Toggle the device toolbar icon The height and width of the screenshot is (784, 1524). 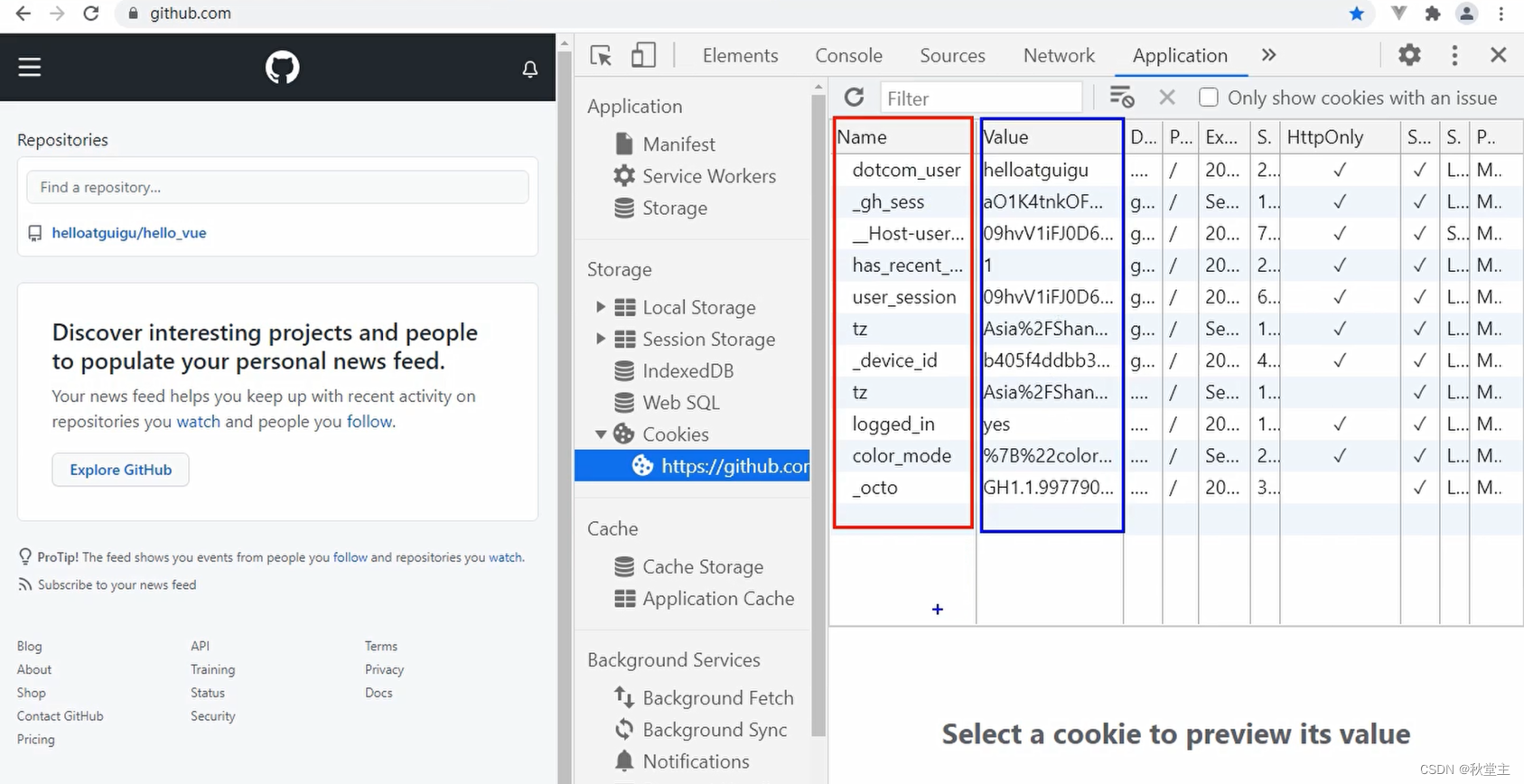[643, 55]
